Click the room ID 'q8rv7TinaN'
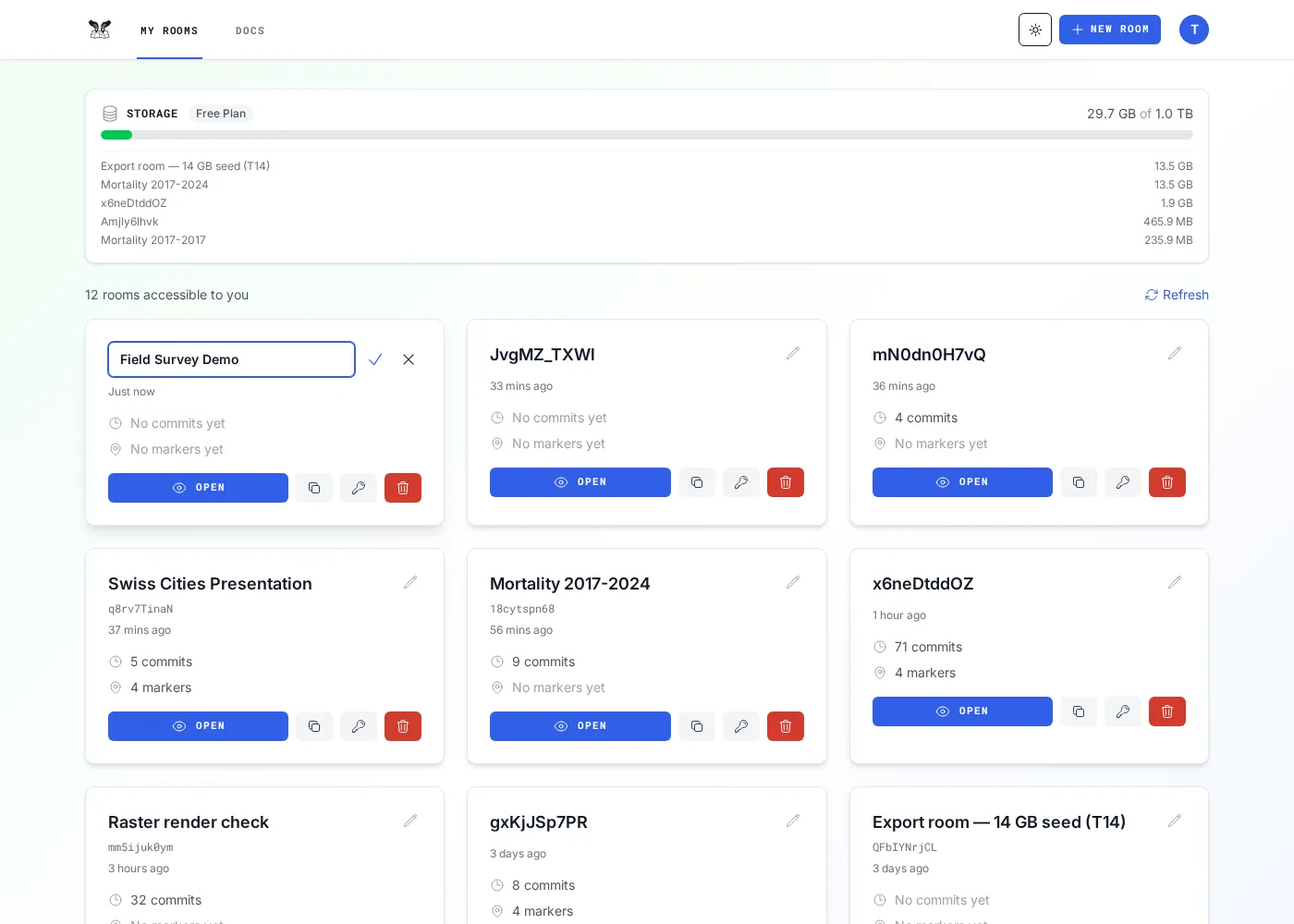This screenshot has width=1294, height=924. (x=140, y=609)
